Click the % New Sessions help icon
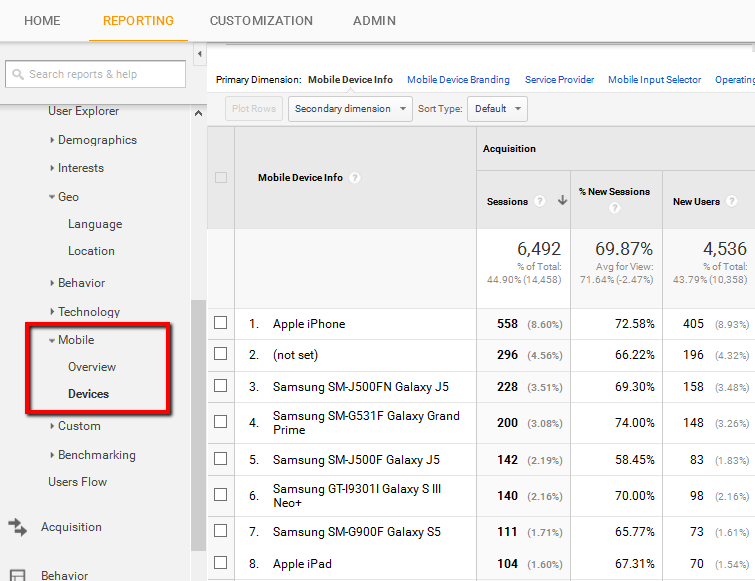The height and width of the screenshot is (581, 755). (x=614, y=208)
